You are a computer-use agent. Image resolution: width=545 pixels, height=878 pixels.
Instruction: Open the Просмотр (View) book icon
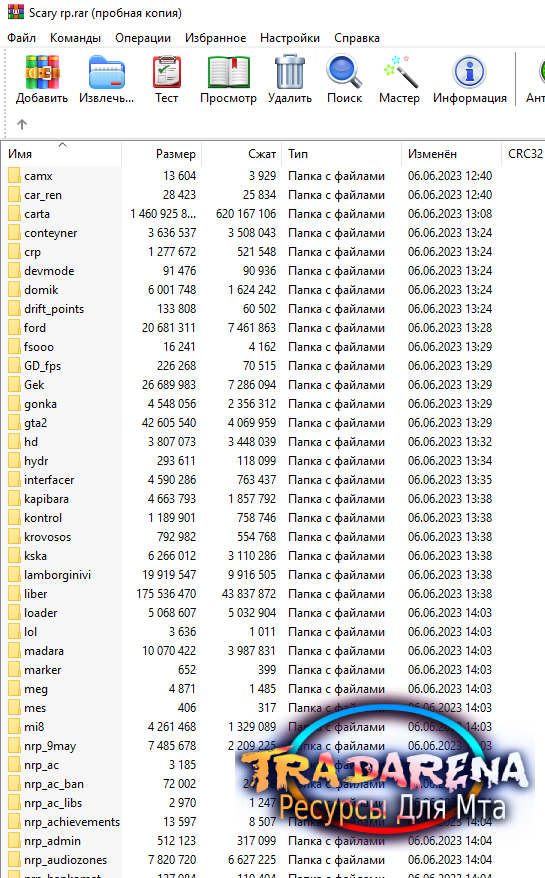pos(229,72)
